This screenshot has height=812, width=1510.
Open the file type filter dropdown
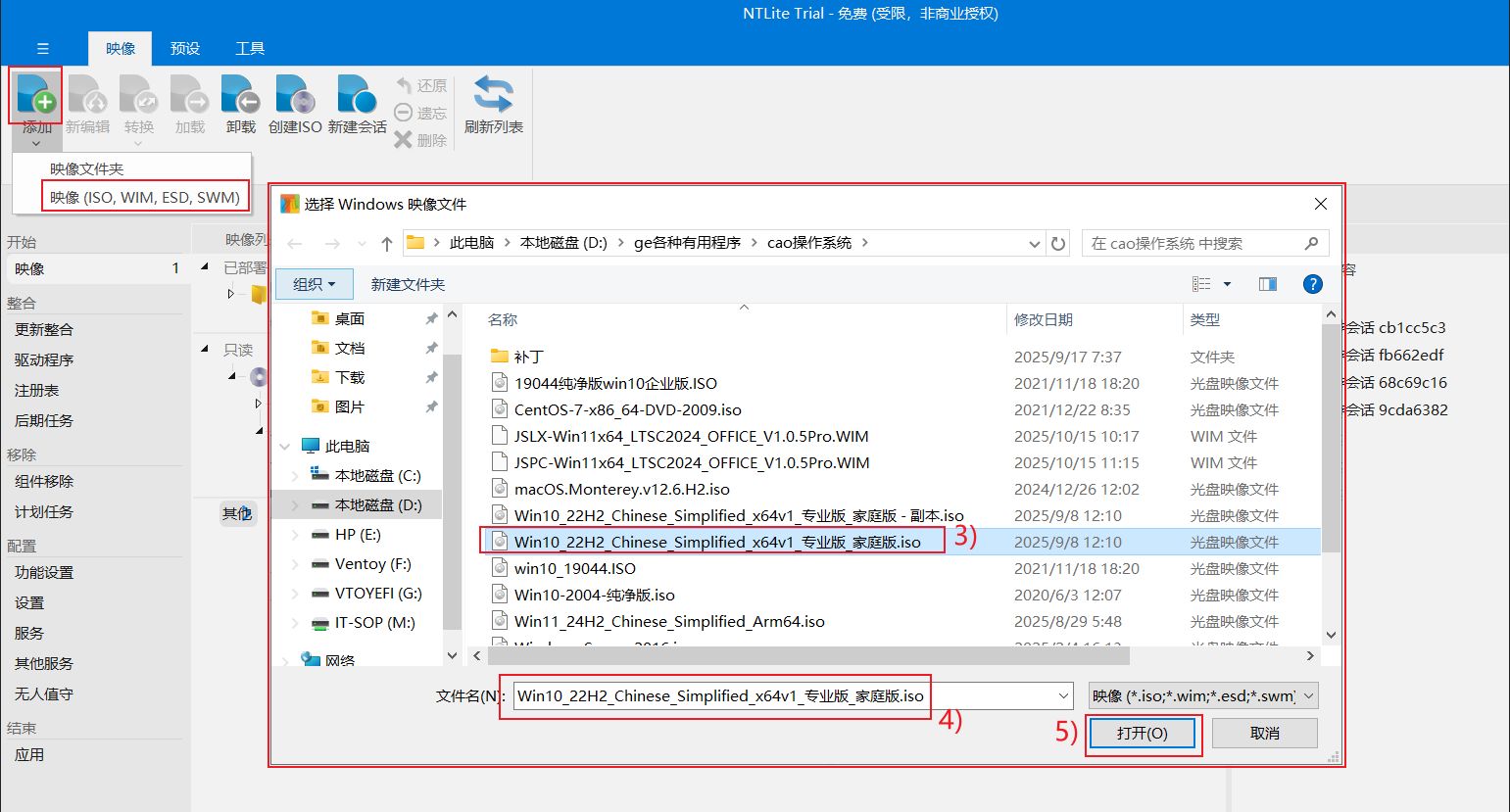tap(1203, 696)
